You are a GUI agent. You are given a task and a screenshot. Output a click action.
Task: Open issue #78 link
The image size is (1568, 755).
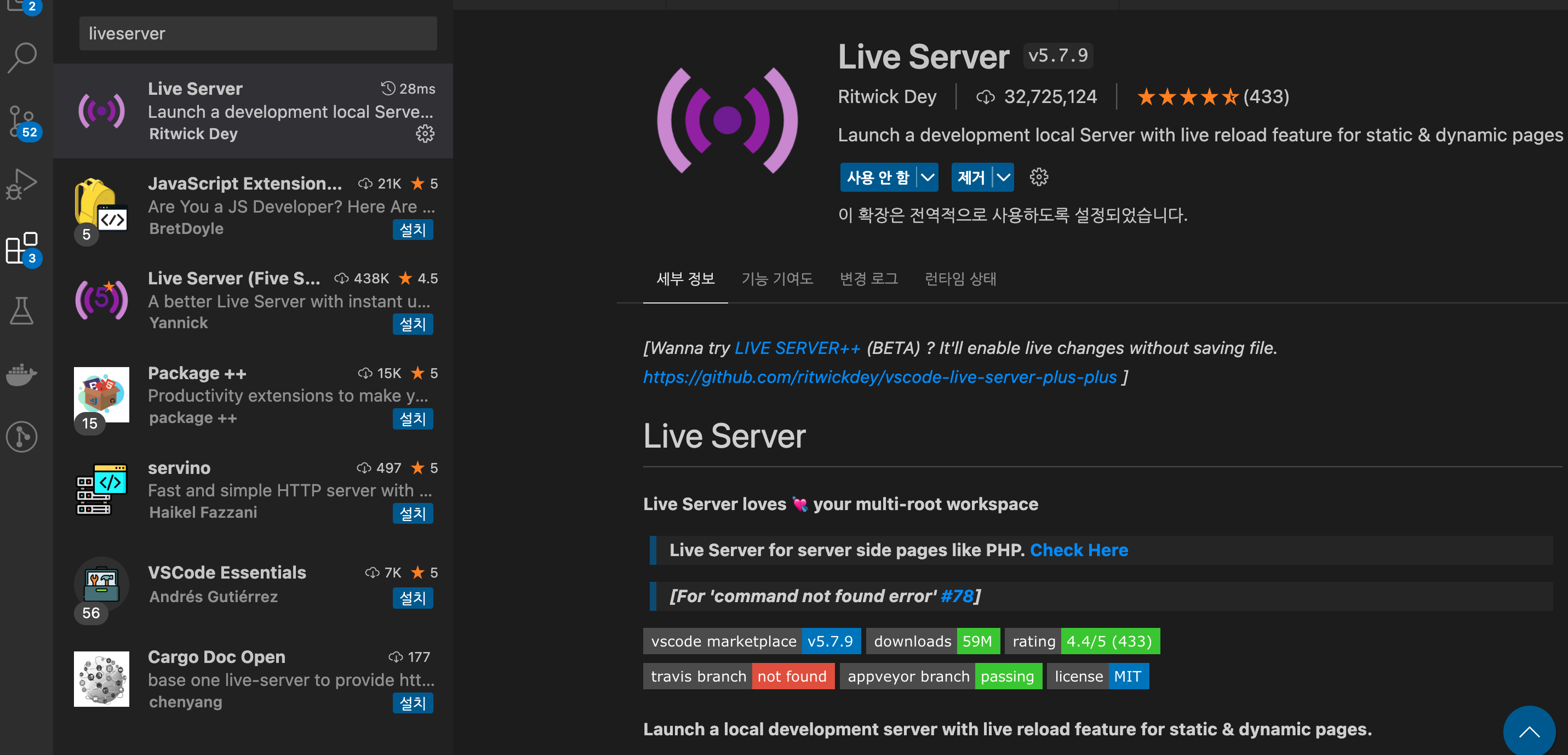click(957, 596)
